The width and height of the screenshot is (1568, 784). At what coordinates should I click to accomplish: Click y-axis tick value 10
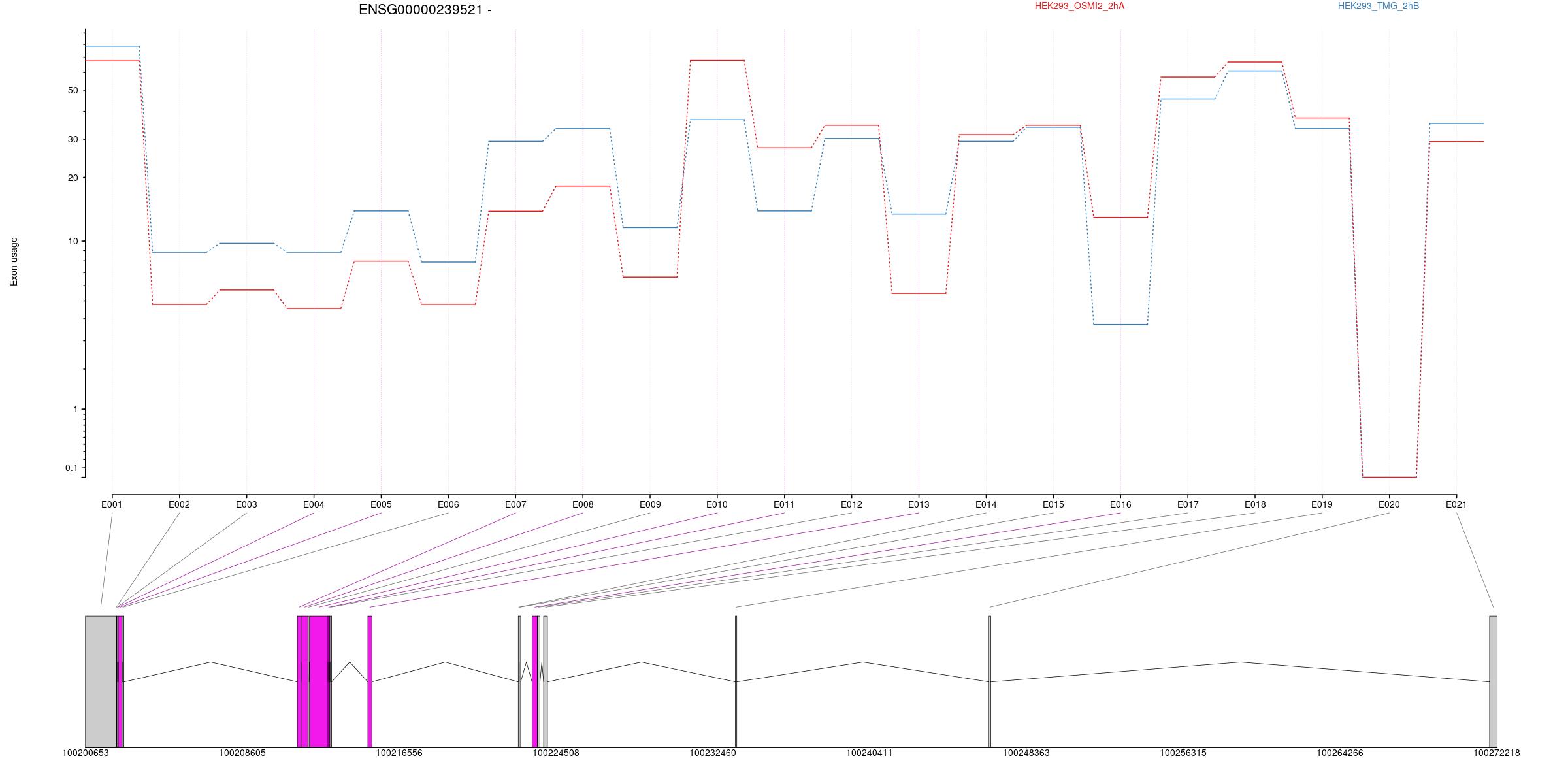tap(73, 241)
